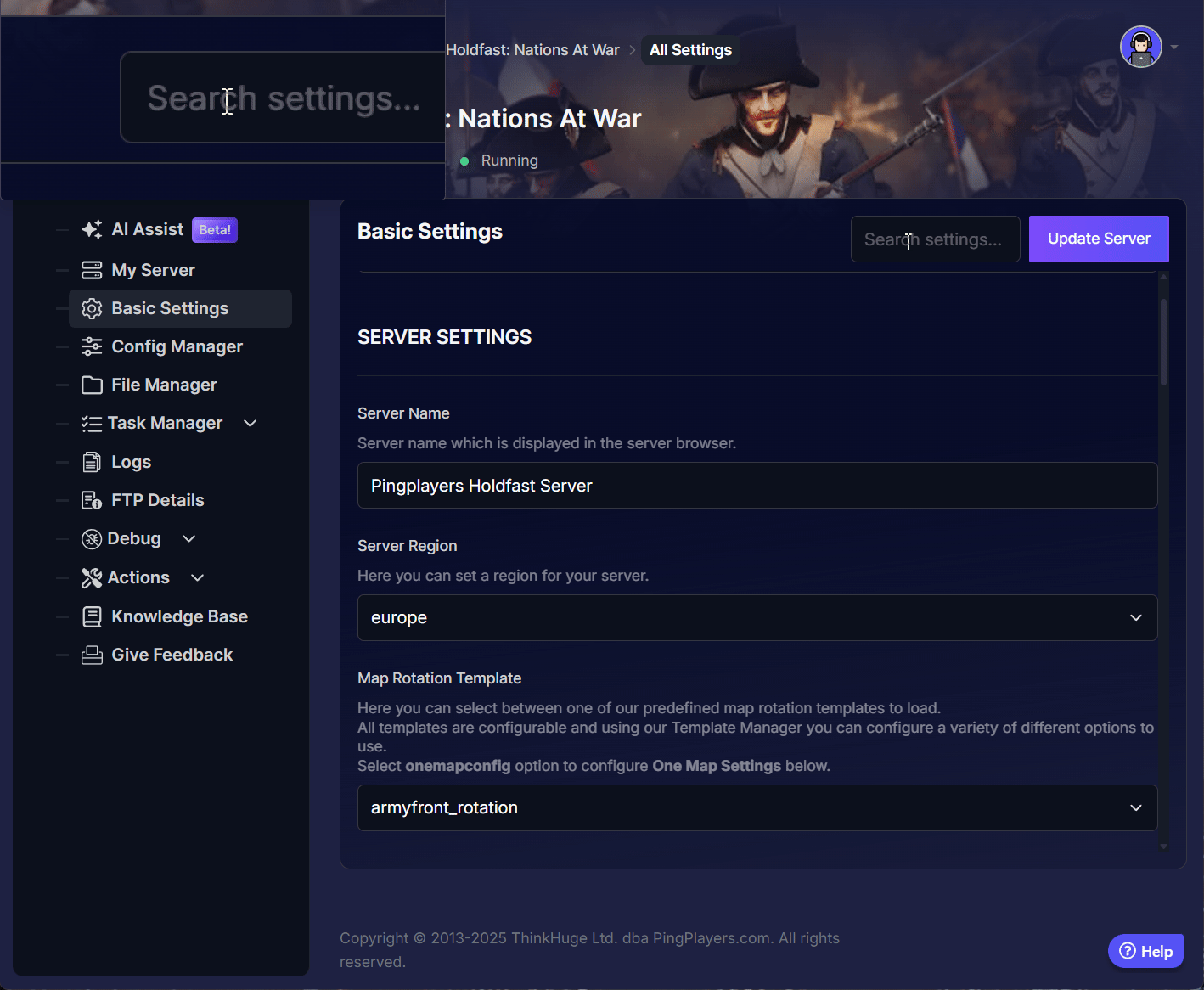
Task: Click the Logs document icon
Action: 92,462
